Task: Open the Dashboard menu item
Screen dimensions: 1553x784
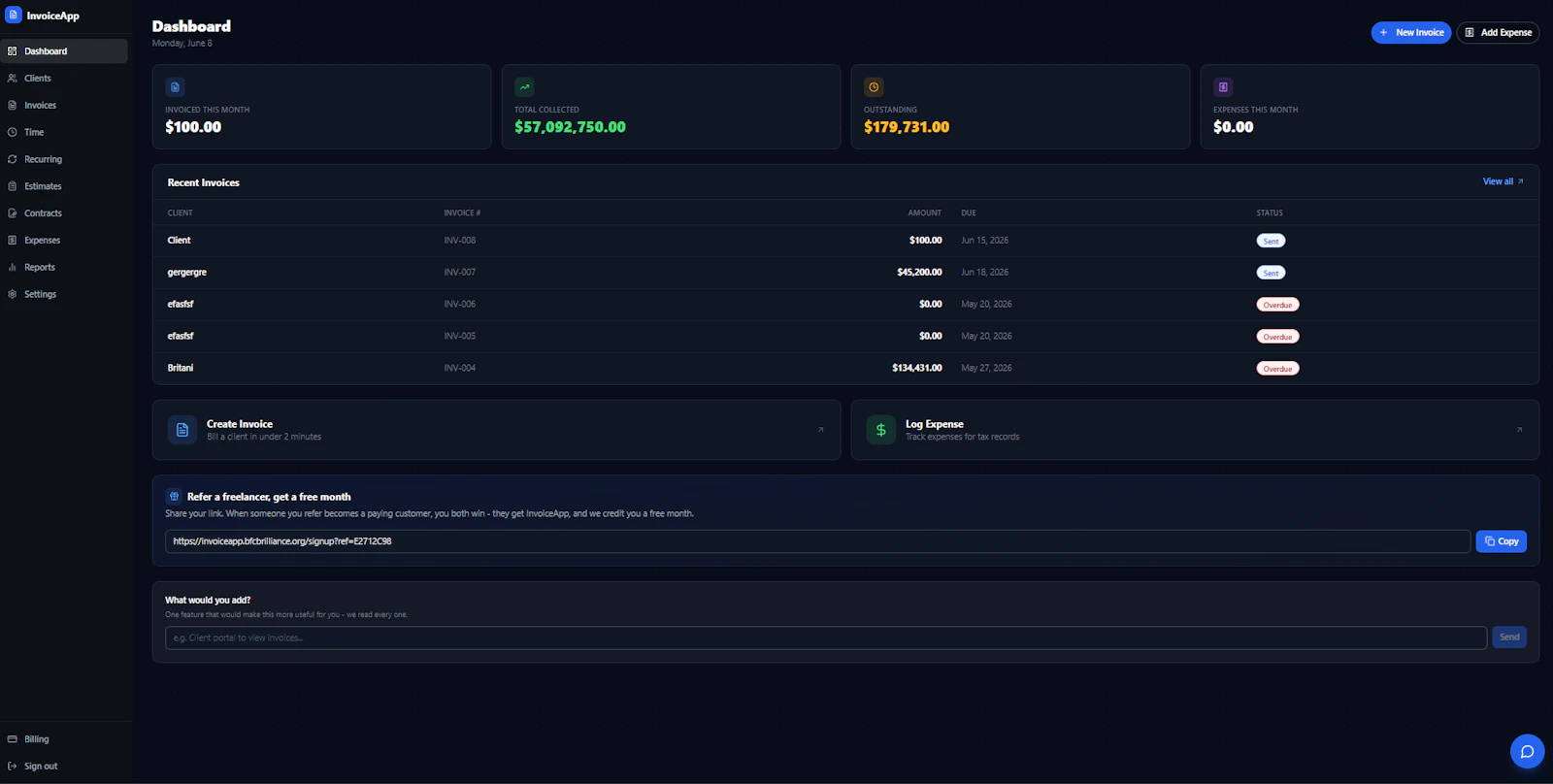Action: (x=64, y=51)
